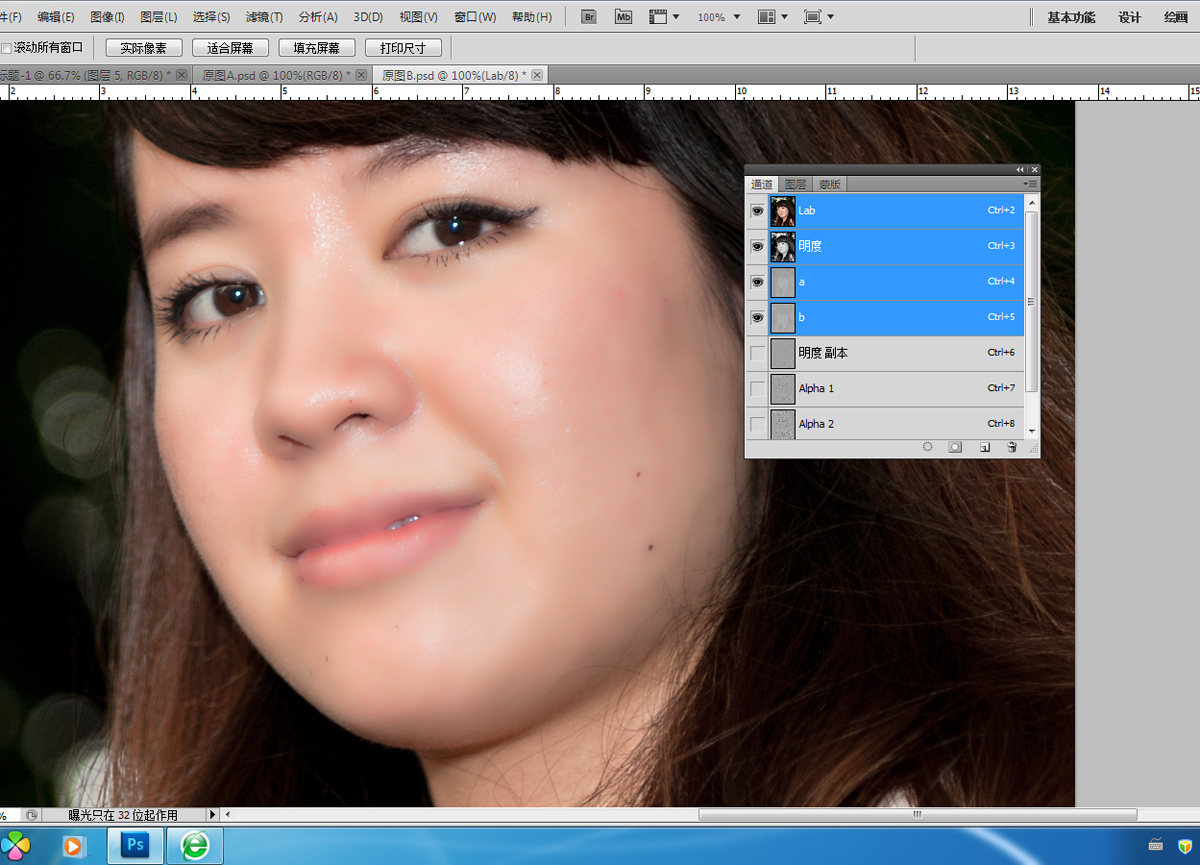Select the 明度 副本 channel thumbnail
This screenshot has height=865, width=1200.
(x=783, y=353)
